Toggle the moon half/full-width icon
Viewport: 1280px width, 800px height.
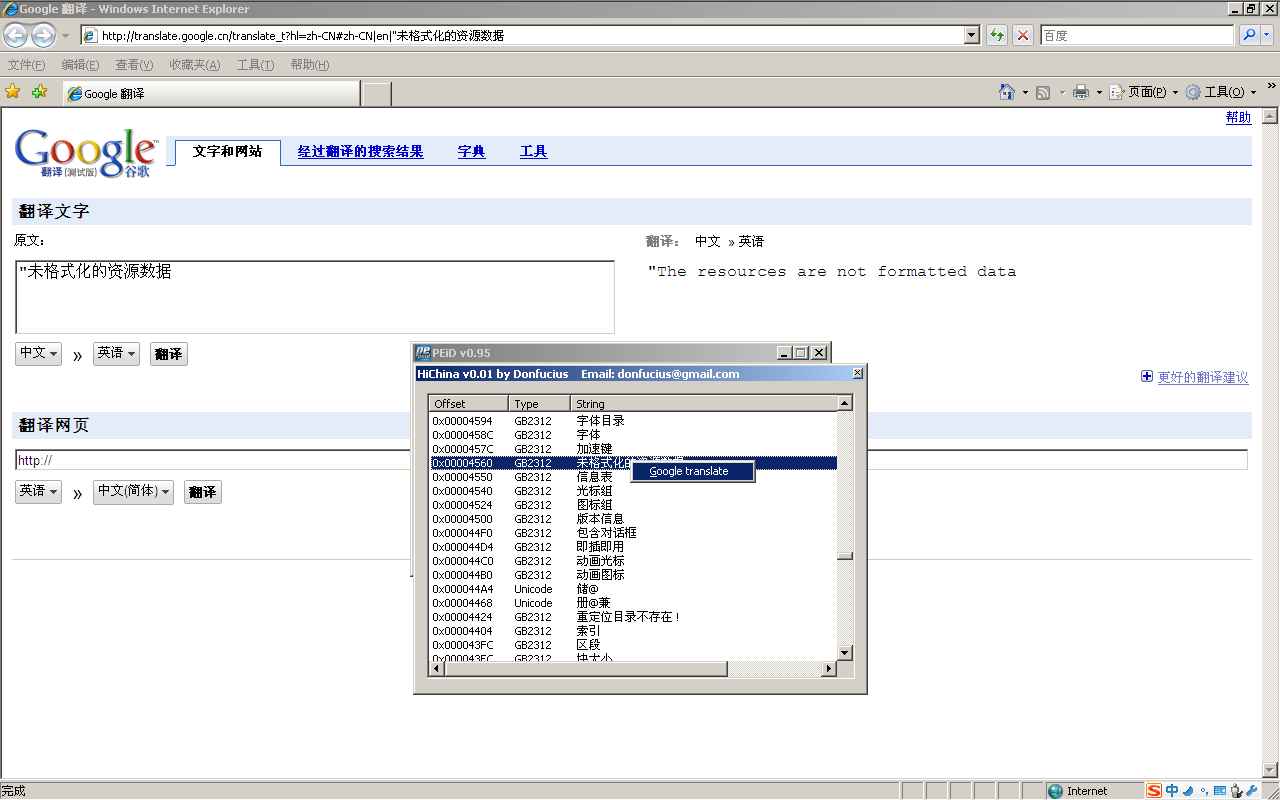point(1187,791)
